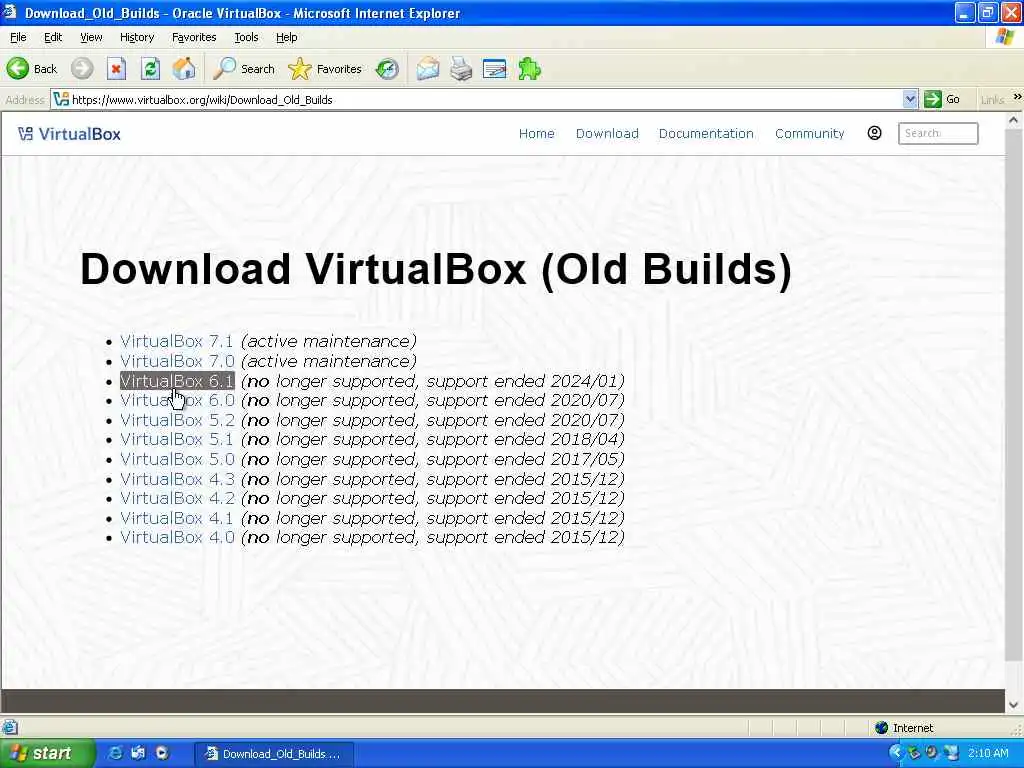Open Favorites star toolbar button
Image resolution: width=1024 pixels, height=768 pixels.
[x=325, y=69]
